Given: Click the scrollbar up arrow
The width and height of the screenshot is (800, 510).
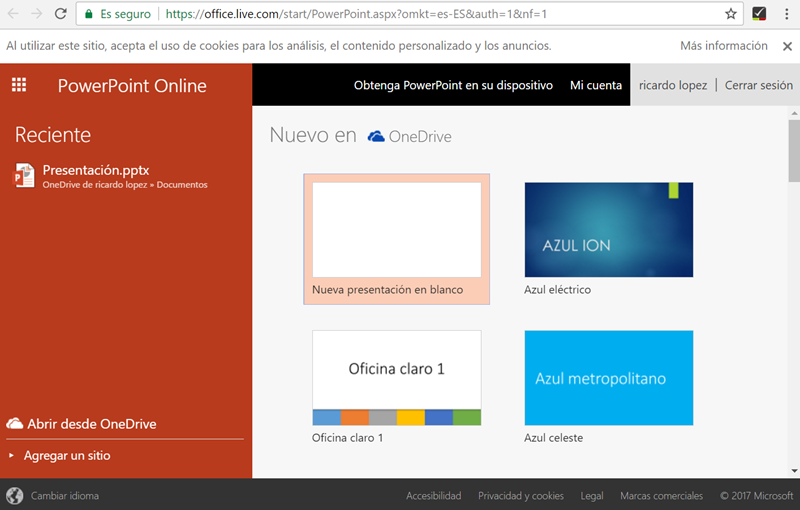Looking at the screenshot, I should point(794,113).
